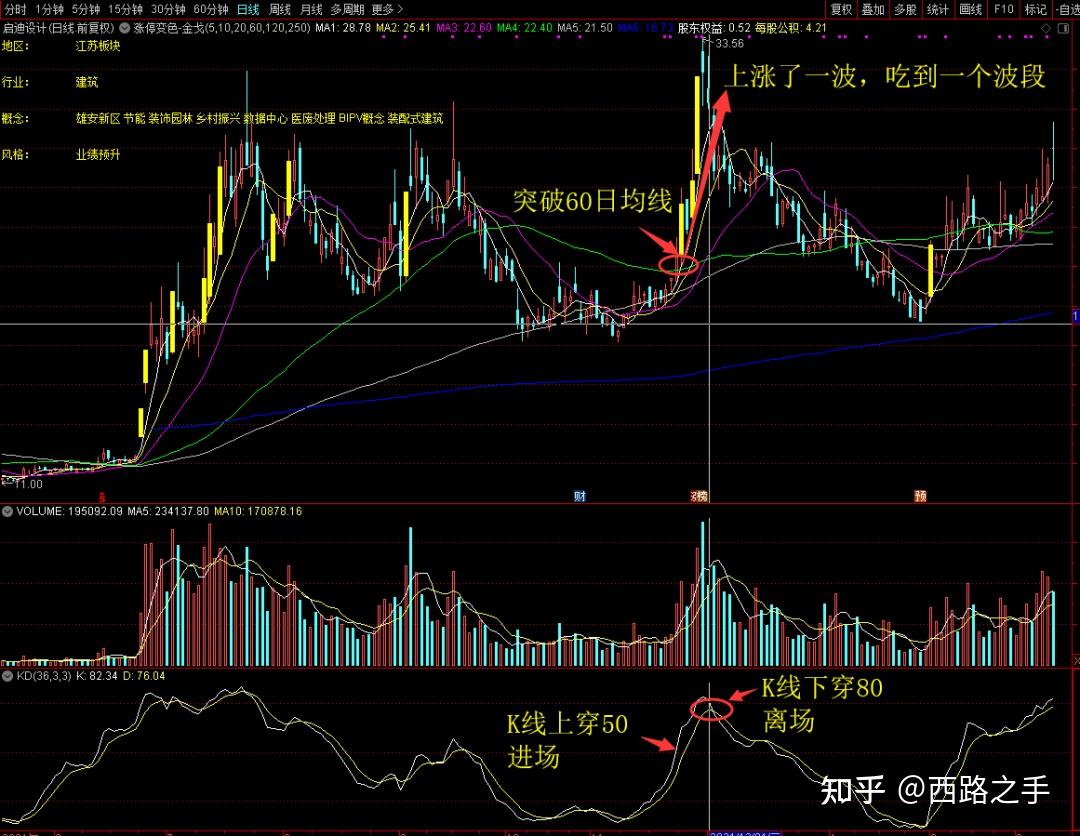Click the MA5: 21.50 value in main chart
Viewport: 1080px width, 836px height.
(x=585, y=28)
